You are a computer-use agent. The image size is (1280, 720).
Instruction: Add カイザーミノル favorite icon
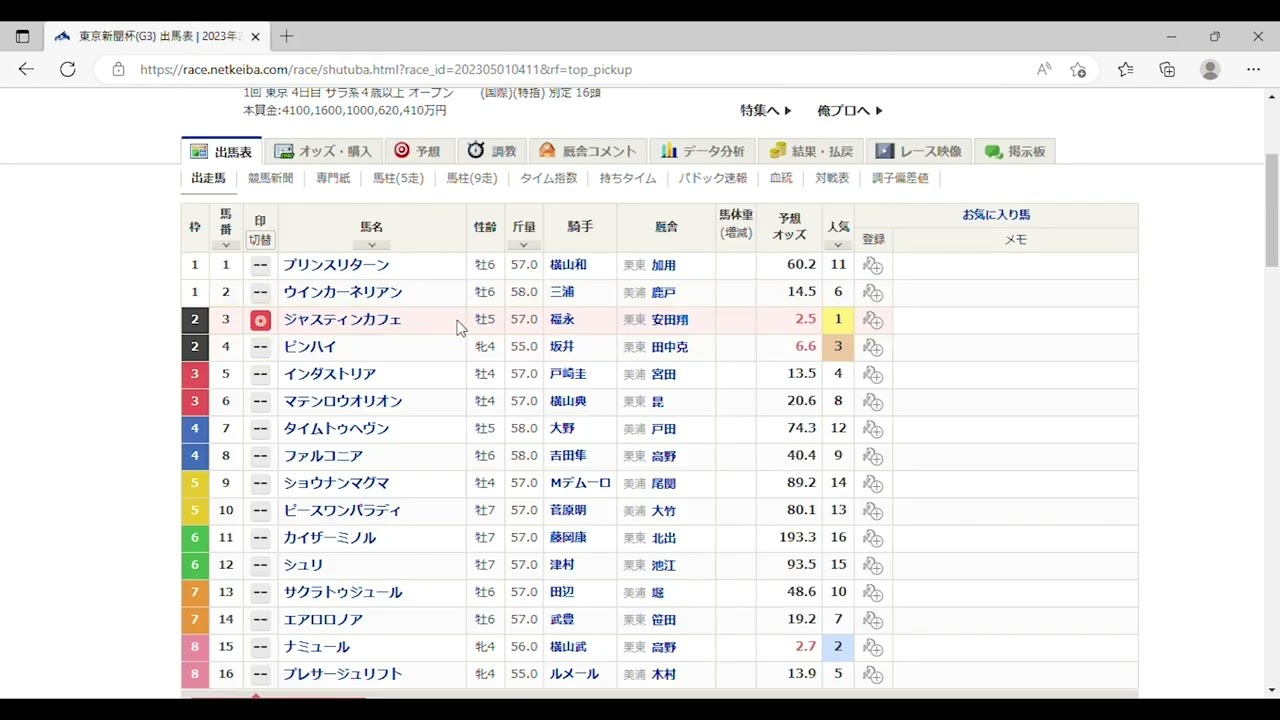tap(873, 538)
